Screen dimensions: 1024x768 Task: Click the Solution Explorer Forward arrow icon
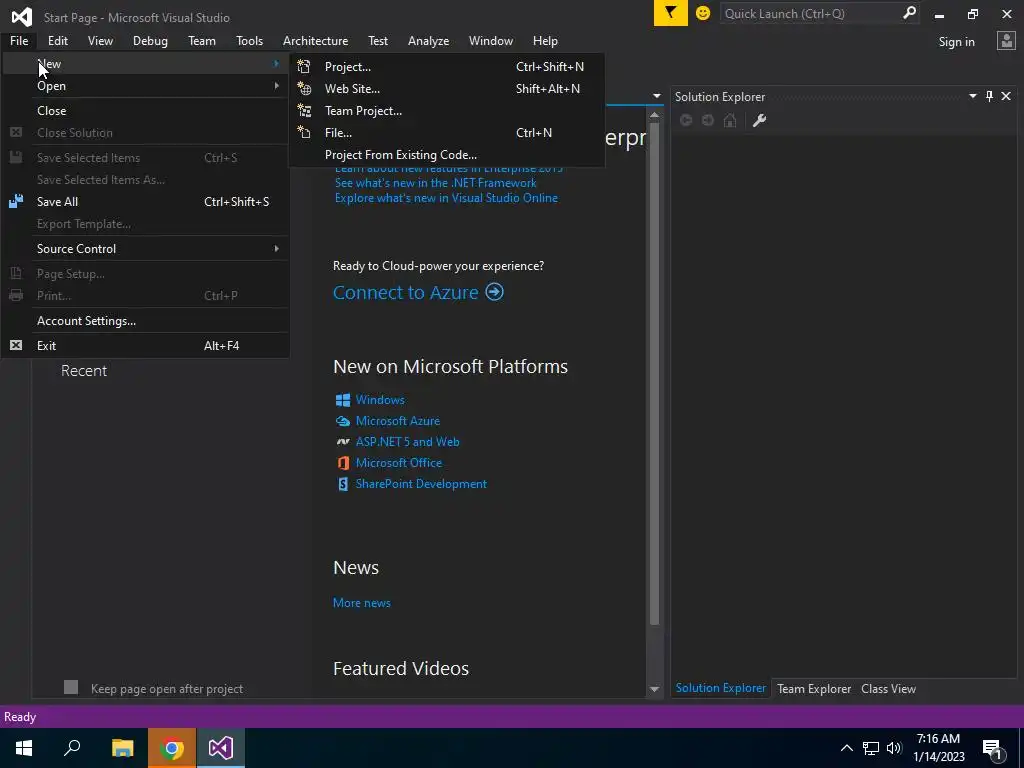pos(708,120)
